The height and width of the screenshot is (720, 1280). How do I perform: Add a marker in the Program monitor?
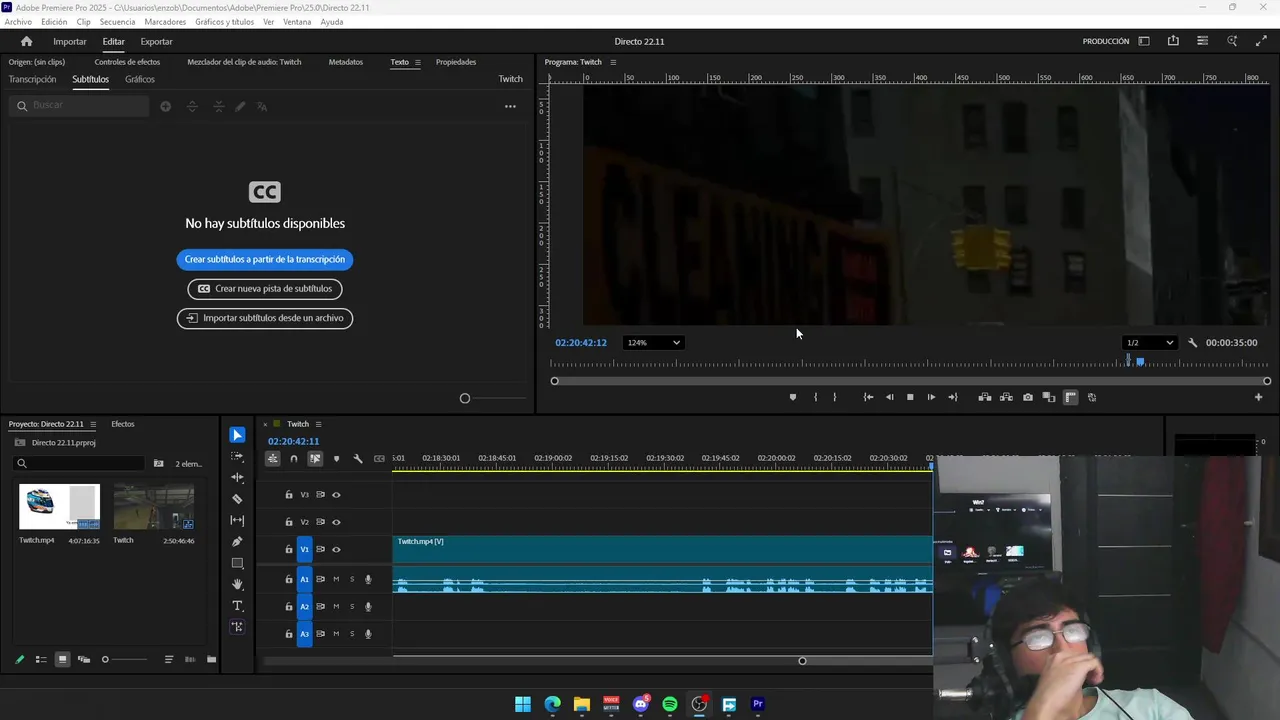793,397
